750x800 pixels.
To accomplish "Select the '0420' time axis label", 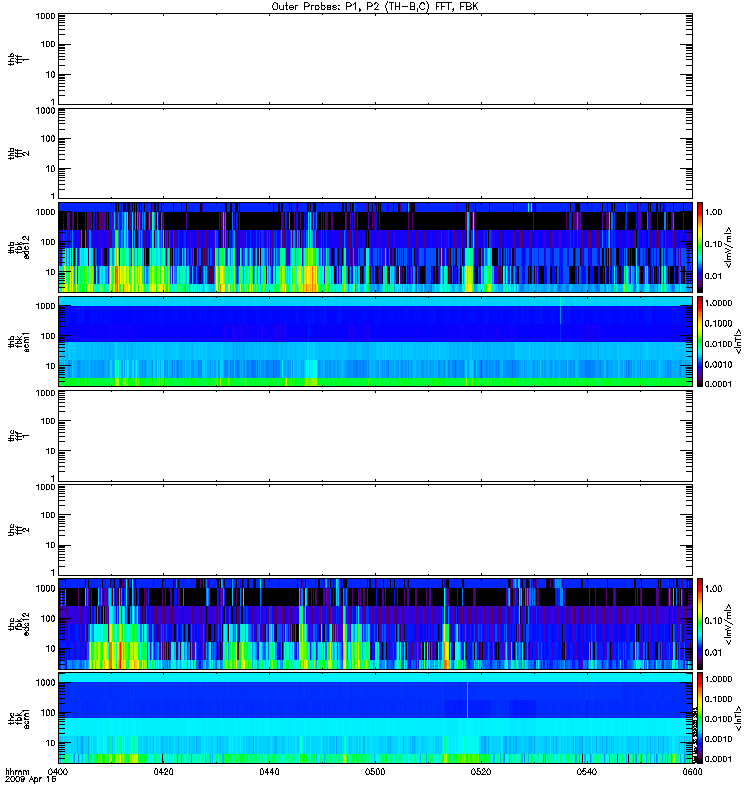I will [x=163, y=771].
